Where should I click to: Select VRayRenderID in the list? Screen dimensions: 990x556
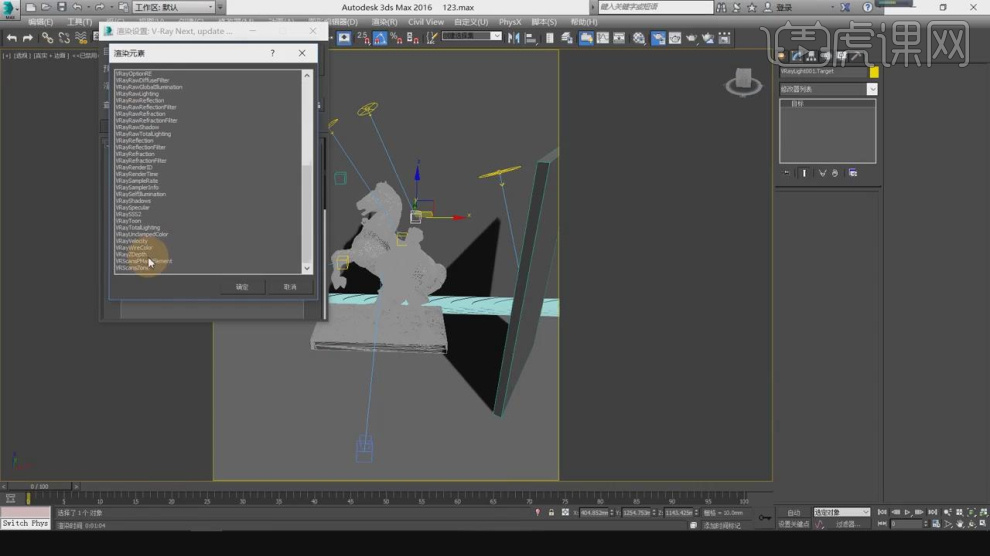pyautogui.click(x=134, y=167)
